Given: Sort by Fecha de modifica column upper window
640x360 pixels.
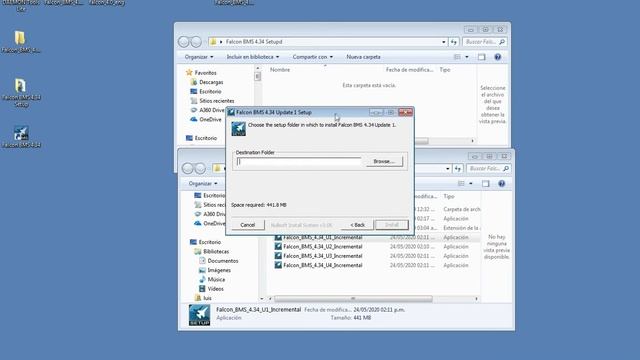Looking at the screenshot, I should pyautogui.click(x=409, y=70).
